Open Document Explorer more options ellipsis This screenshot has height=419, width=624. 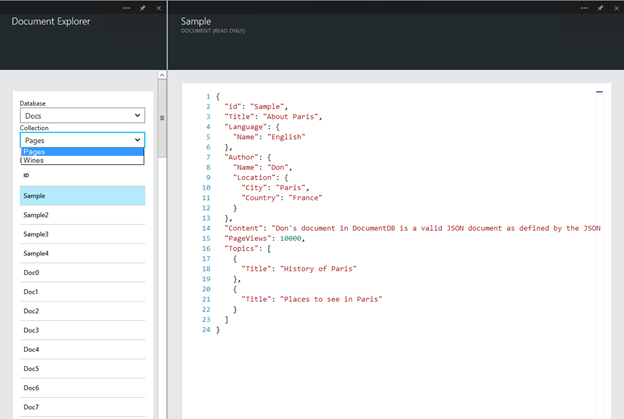127,8
